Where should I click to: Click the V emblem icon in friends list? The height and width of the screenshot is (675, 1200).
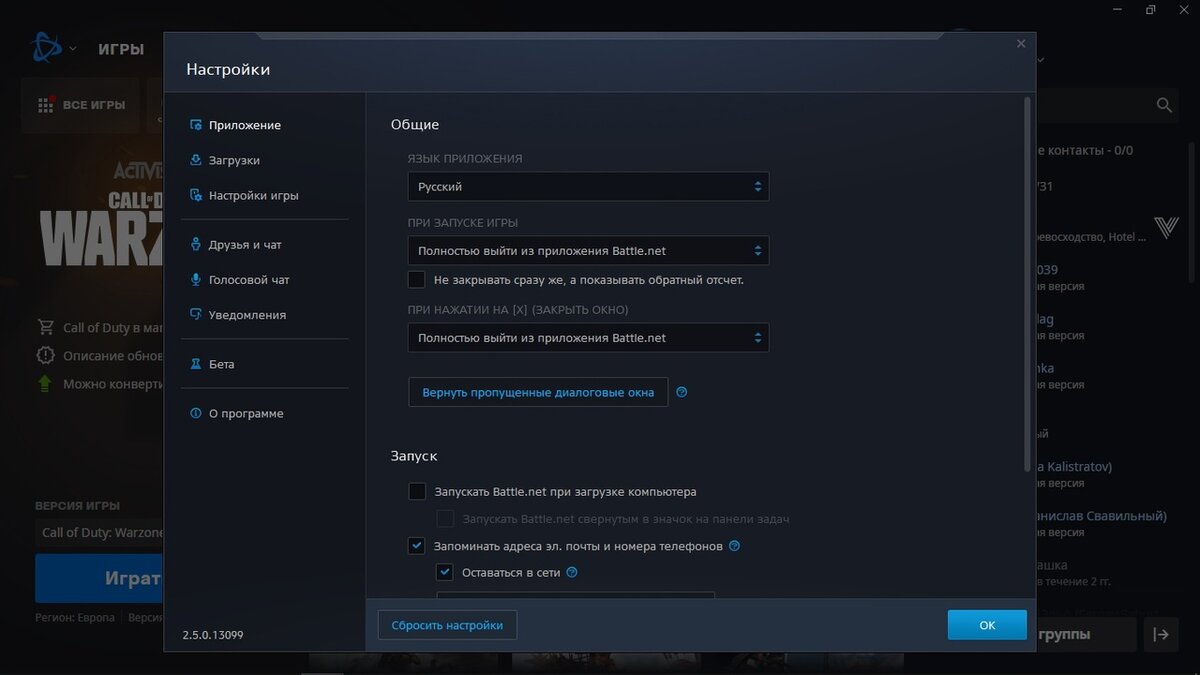click(x=1166, y=228)
